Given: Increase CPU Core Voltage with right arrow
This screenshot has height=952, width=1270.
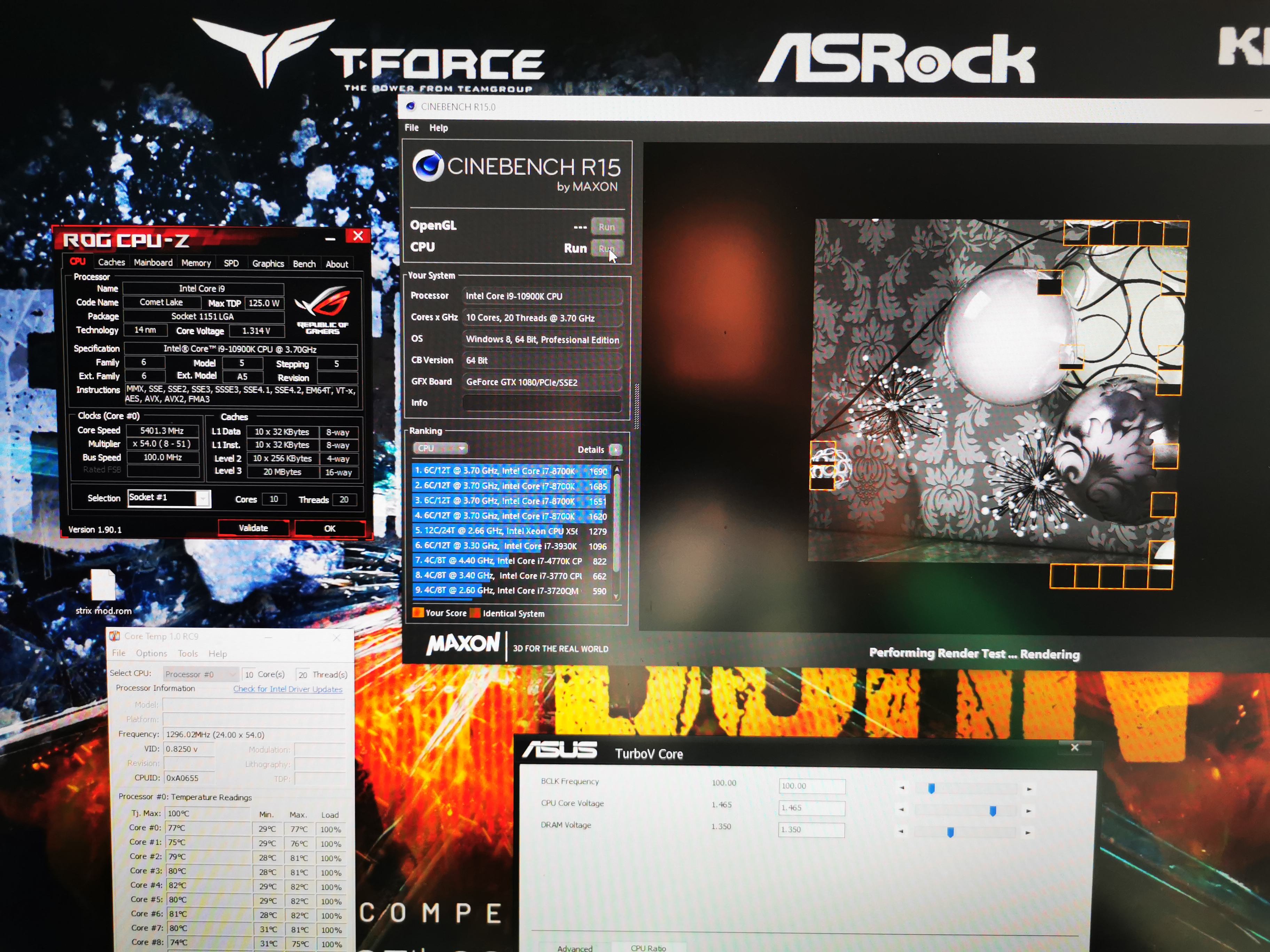Looking at the screenshot, I should (1029, 811).
